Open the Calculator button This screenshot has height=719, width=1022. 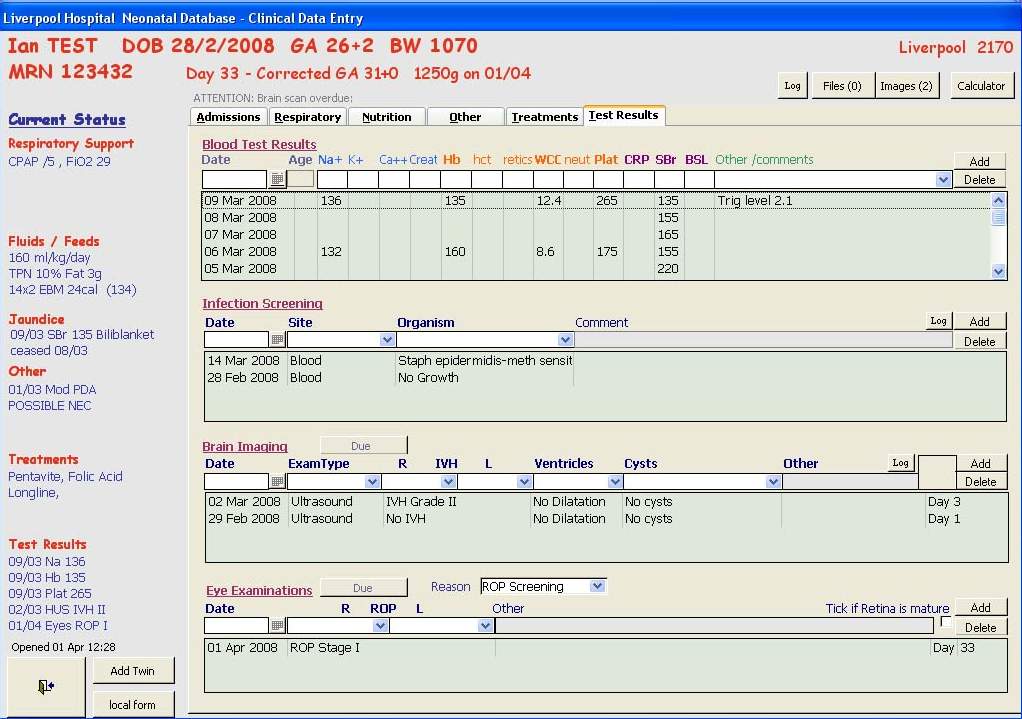tap(980, 86)
